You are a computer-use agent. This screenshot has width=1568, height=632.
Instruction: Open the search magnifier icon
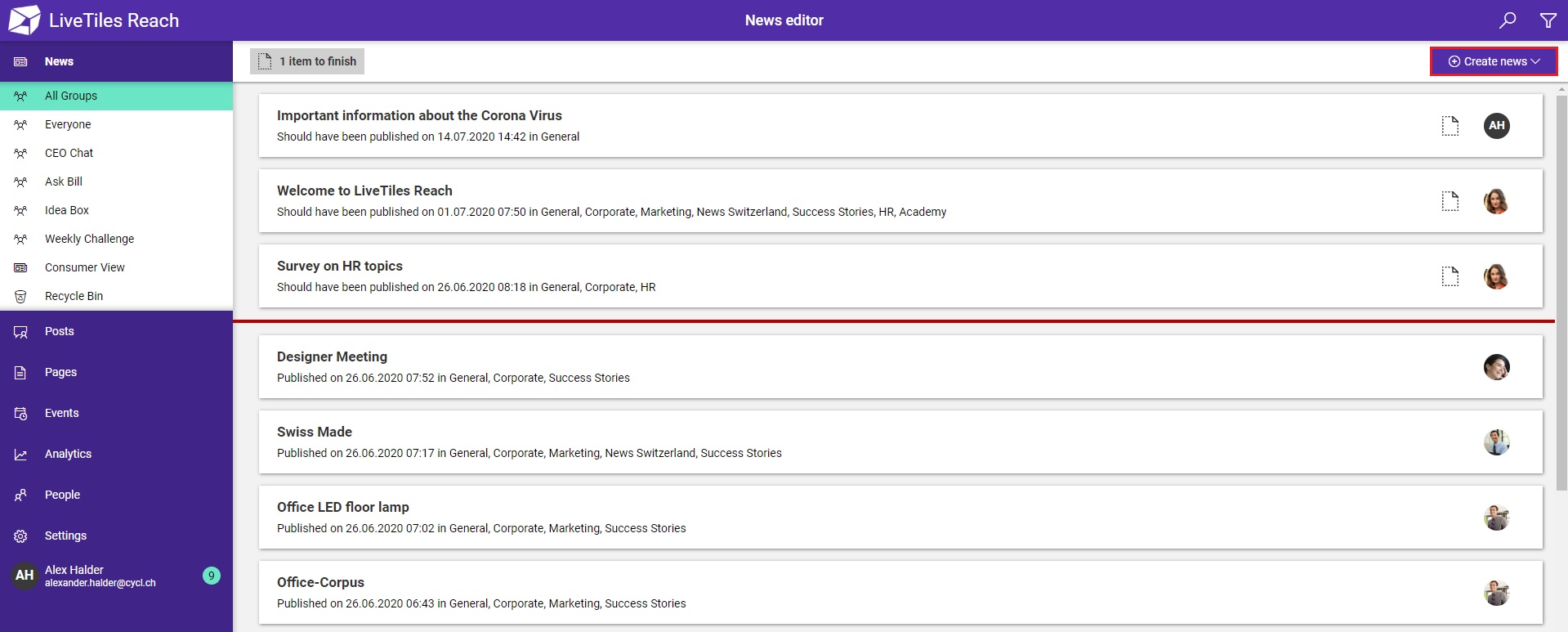[1508, 20]
